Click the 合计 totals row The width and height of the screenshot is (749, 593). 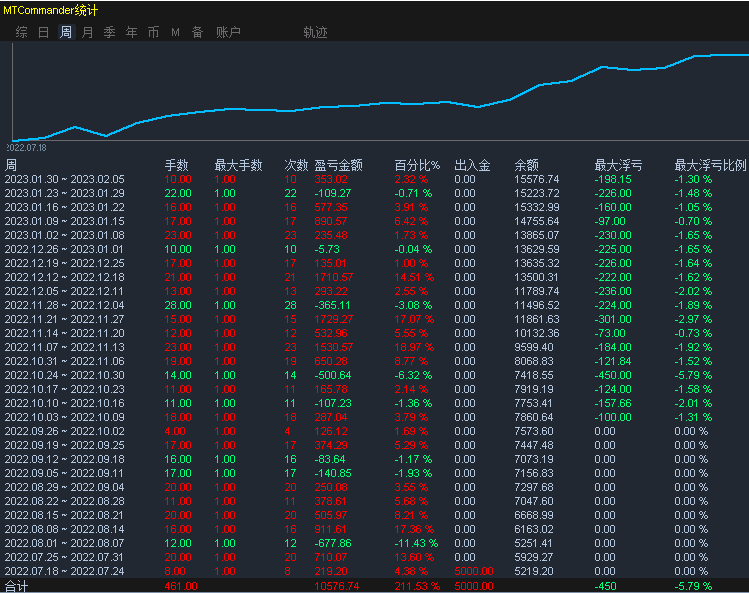click(x=17, y=586)
